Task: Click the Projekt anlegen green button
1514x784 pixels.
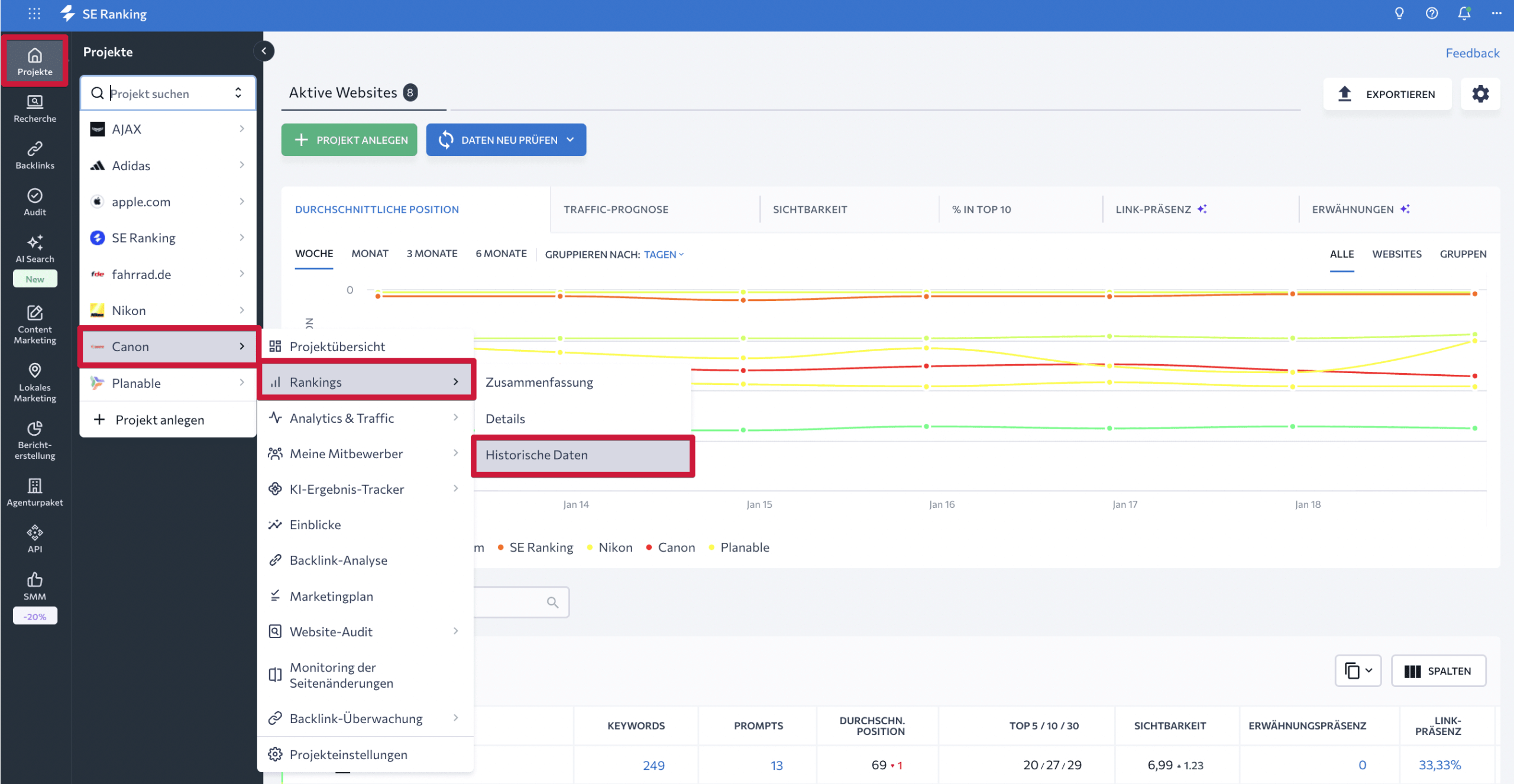Action: pos(350,140)
